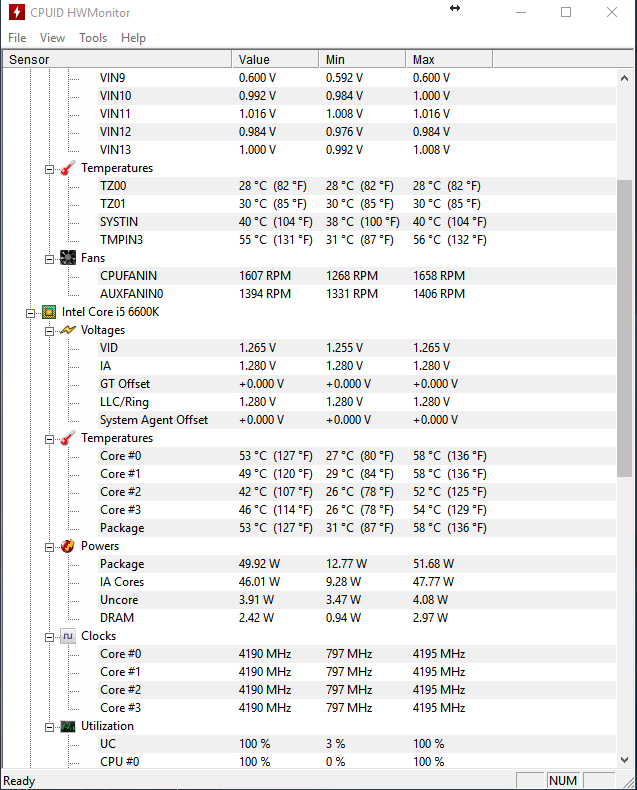Collapse the Fans group expander
The height and width of the screenshot is (790, 637).
tap(50, 258)
